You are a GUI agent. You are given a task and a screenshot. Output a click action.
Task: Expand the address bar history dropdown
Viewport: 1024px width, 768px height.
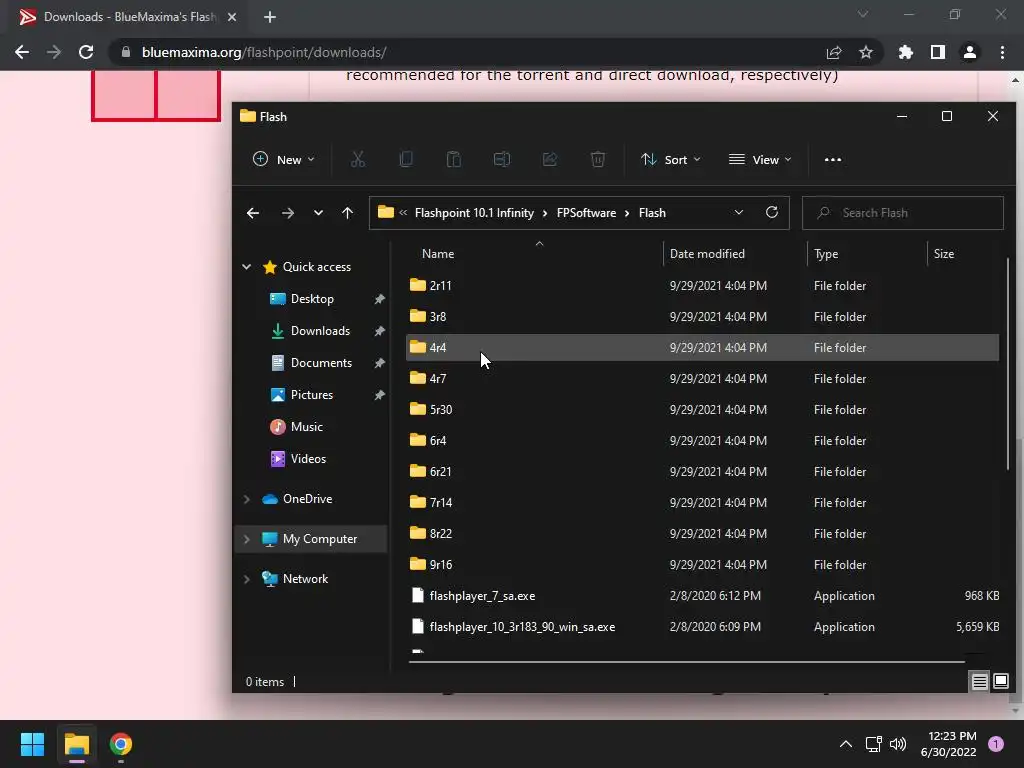pyautogui.click(x=739, y=212)
